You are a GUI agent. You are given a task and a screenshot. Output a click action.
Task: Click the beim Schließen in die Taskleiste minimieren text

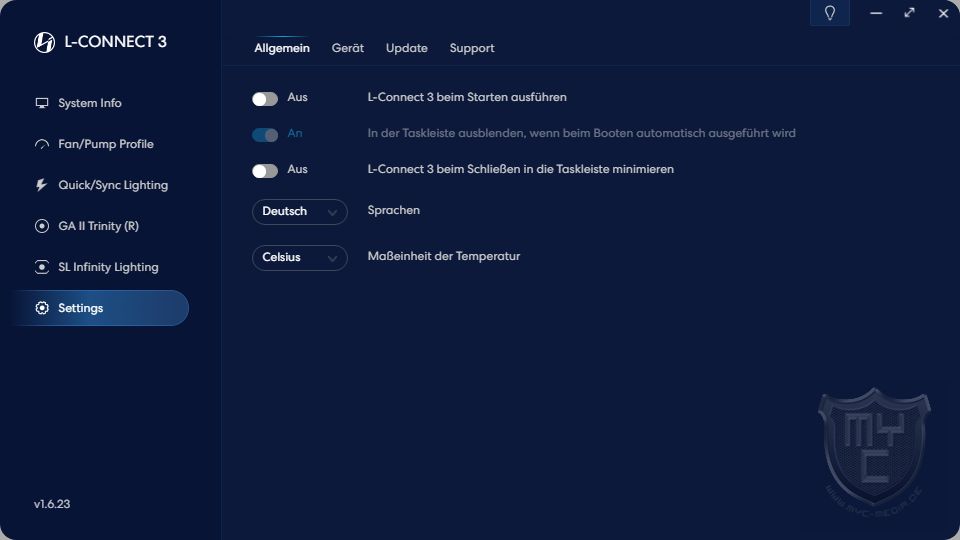click(x=520, y=170)
